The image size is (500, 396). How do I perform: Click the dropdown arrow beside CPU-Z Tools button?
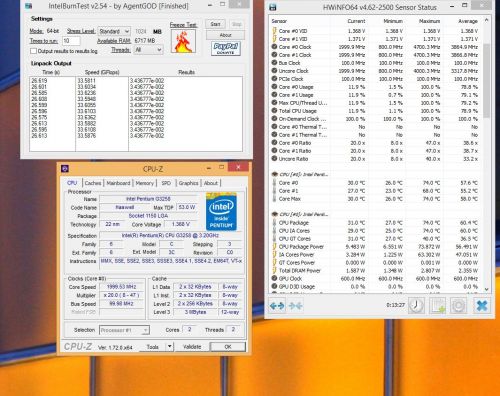tap(170, 347)
